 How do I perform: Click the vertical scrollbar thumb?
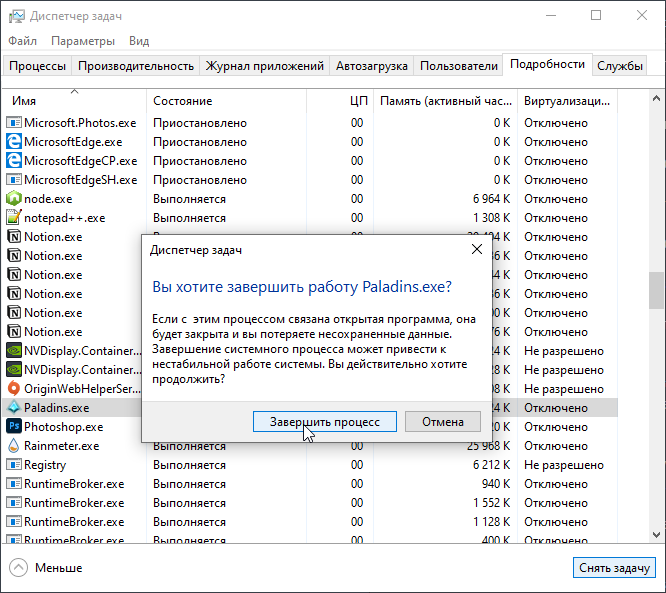point(656,290)
